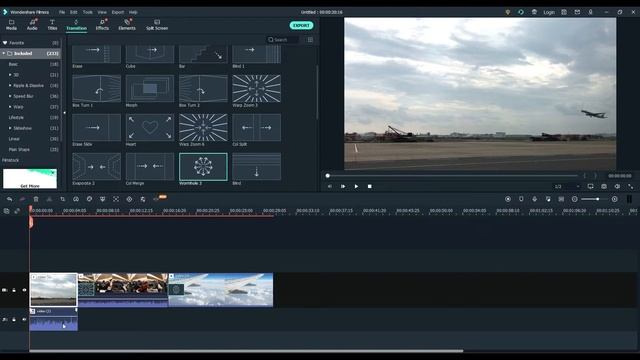Viewport: 640px width, 360px height.
Task: Open the Tools menu
Action: point(88,12)
